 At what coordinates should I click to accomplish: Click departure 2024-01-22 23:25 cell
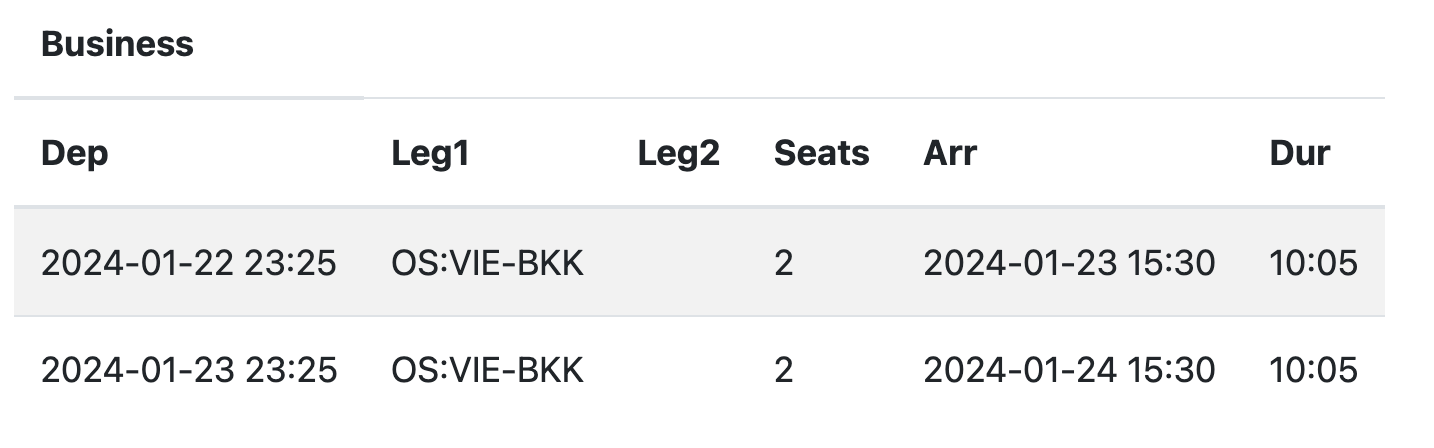pyautogui.click(x=189, y=264)
